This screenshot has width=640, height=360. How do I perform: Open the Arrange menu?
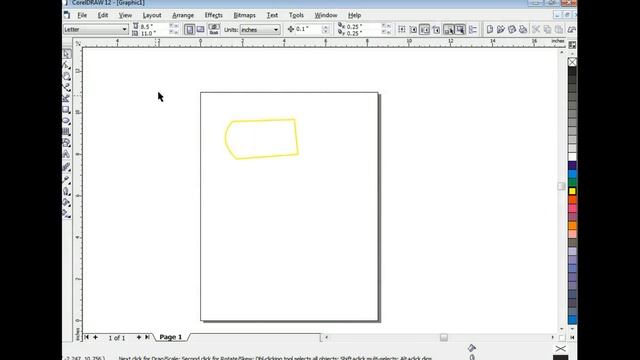coord(183,15)
